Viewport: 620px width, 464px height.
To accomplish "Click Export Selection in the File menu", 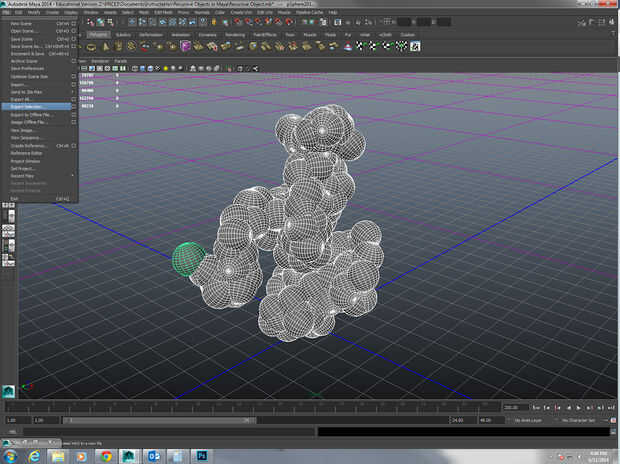I will tap(30, 107).
